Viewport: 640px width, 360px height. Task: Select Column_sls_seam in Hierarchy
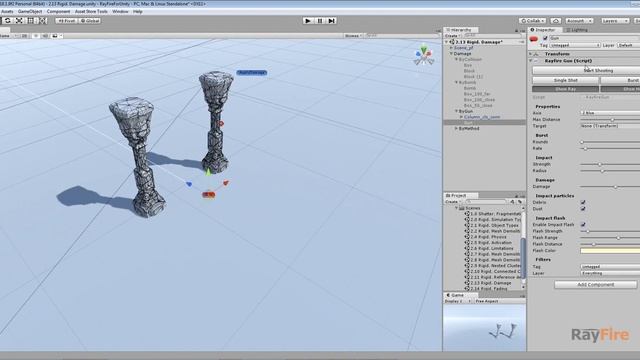point(482,117)
